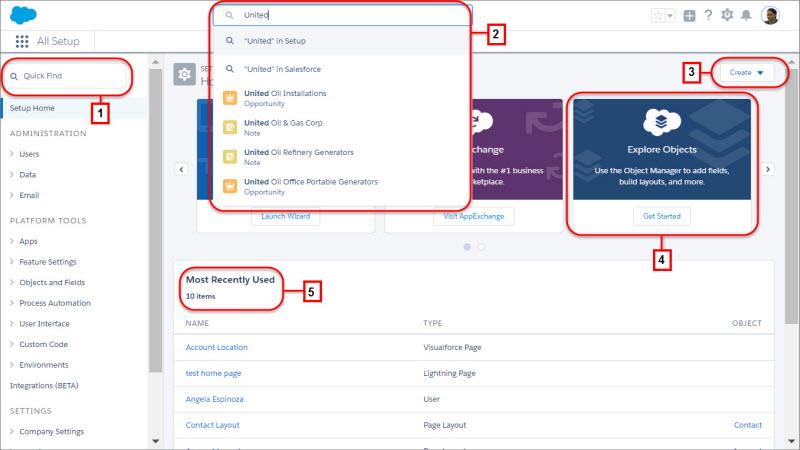Click the NAME column header
This screenshot has width=800, height=450.
pyautogui.click(x=197, y=323)
